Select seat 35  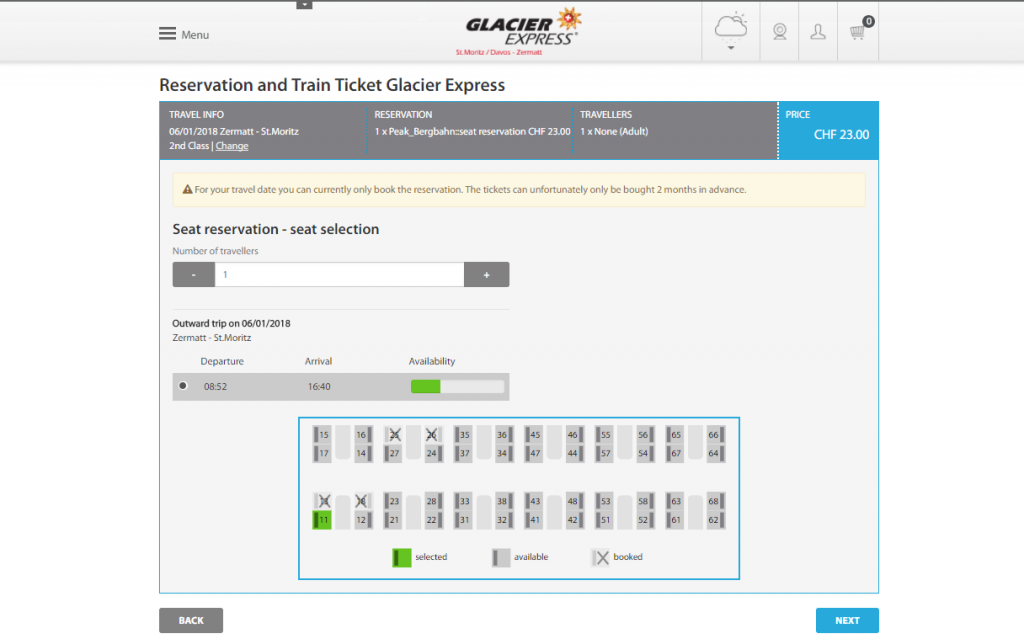click(463, 434)
